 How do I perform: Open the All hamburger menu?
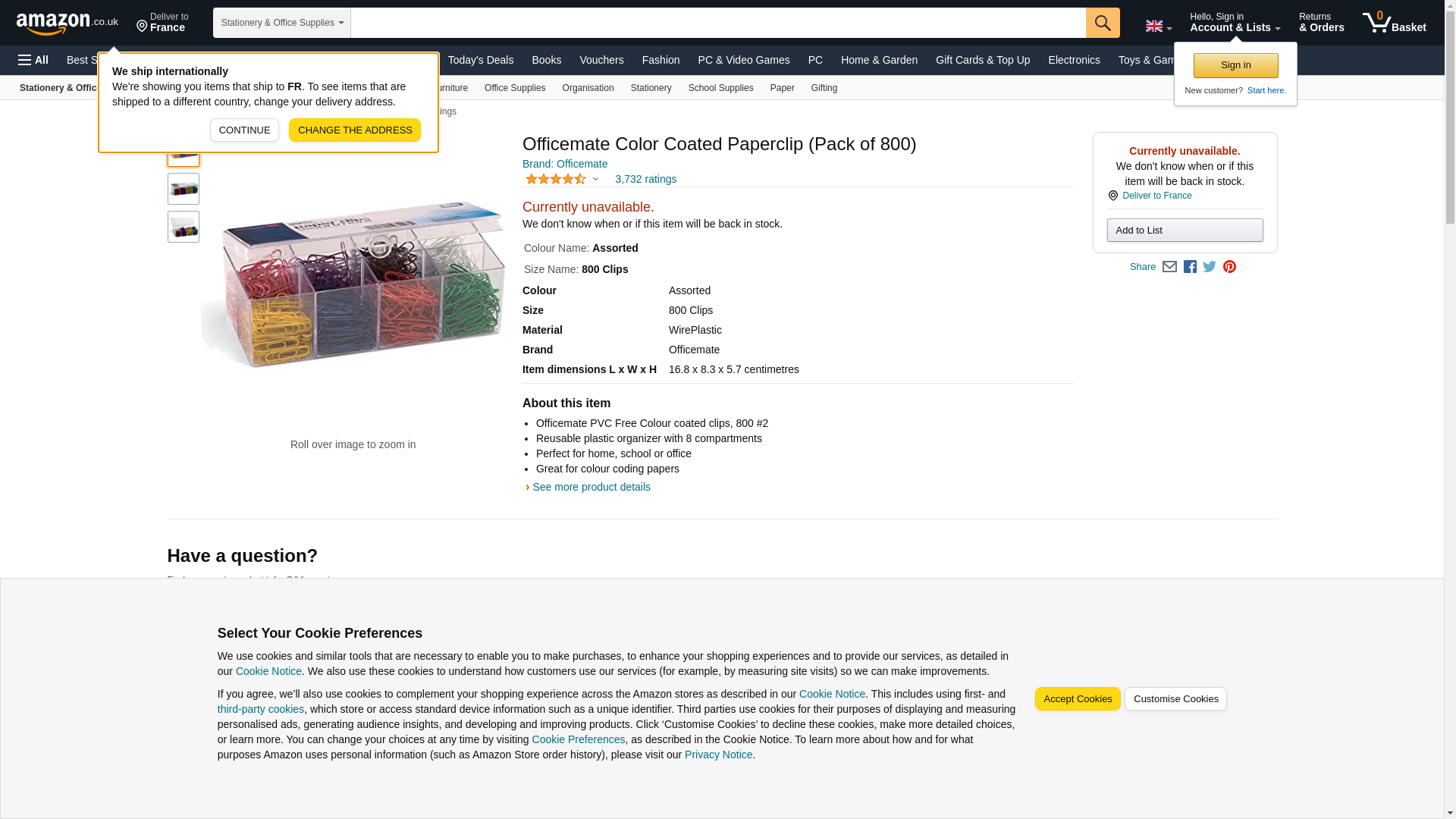pos(33,60)
